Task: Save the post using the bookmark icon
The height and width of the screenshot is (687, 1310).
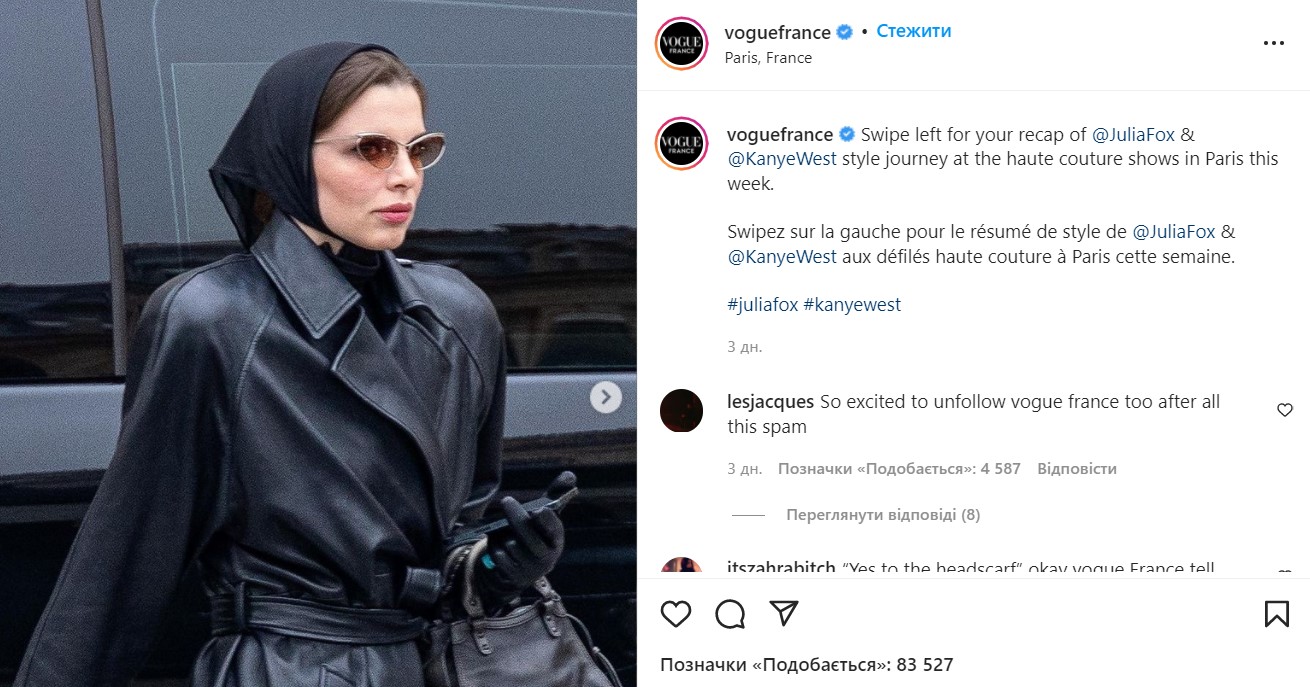Action: (x=1277, y=613)
